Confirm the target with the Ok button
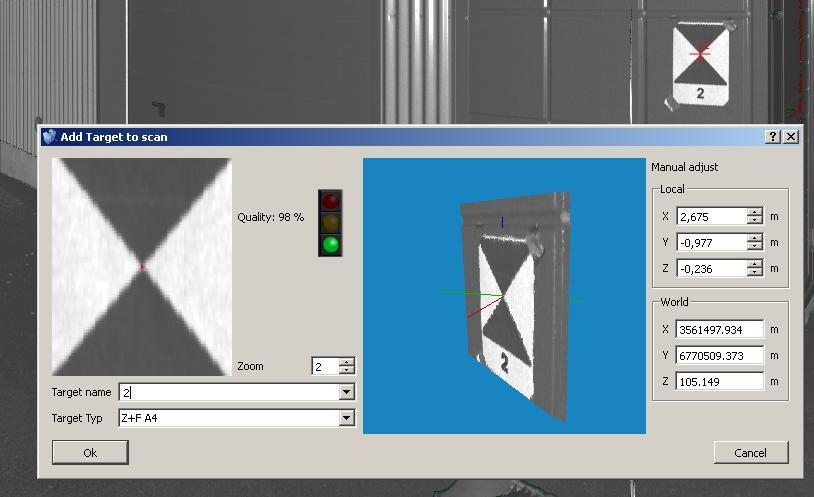This screenshot has width=814, height=497. pos(90,452)
